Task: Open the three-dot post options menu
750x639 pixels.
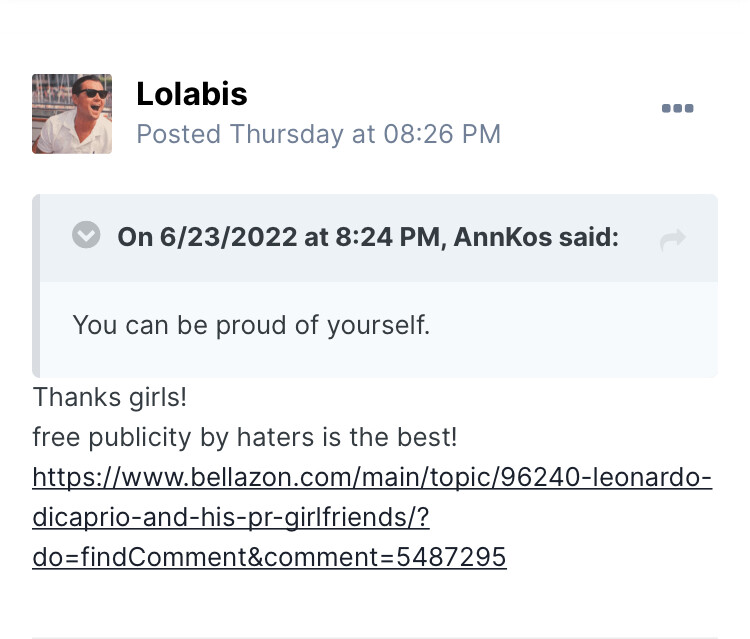Action: pyautogui.click(x=677, y=108)
